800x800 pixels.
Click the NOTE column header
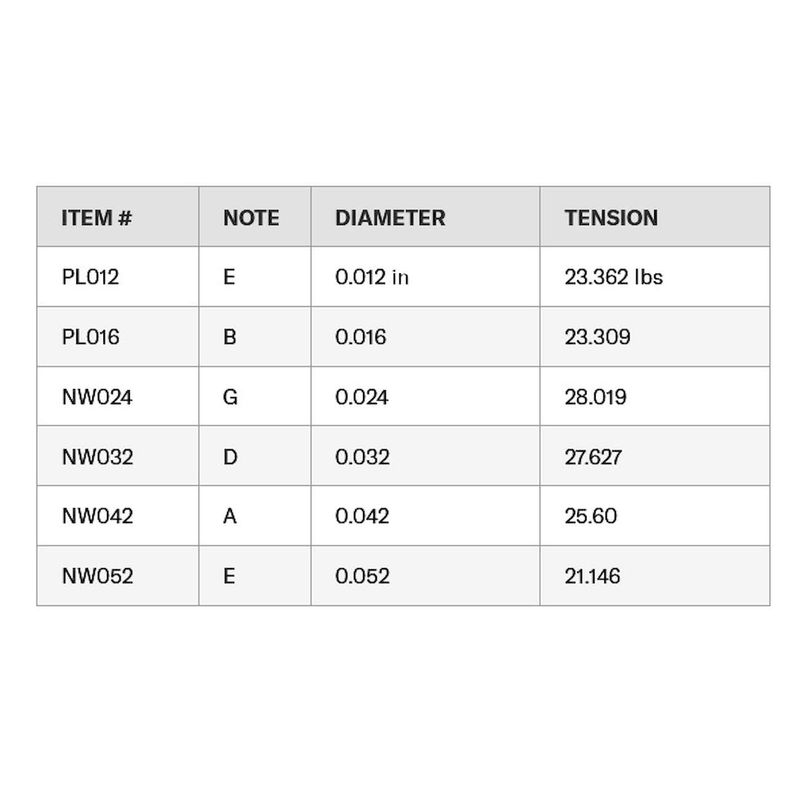coord(255,217)
